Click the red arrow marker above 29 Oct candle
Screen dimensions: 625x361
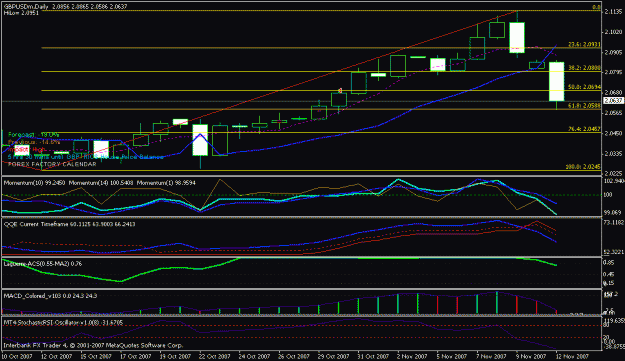340,91
